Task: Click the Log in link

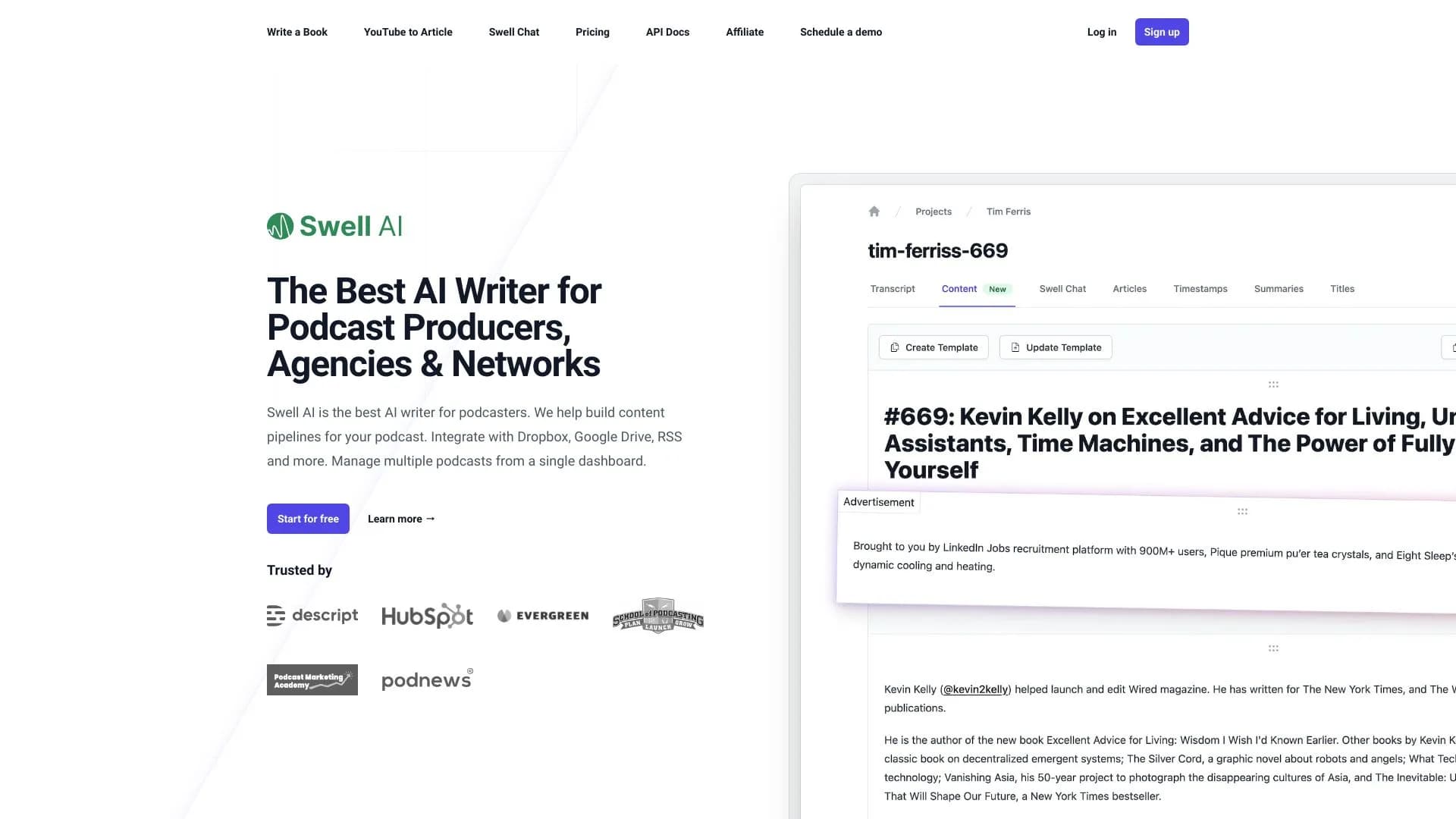Action: 1102,32
